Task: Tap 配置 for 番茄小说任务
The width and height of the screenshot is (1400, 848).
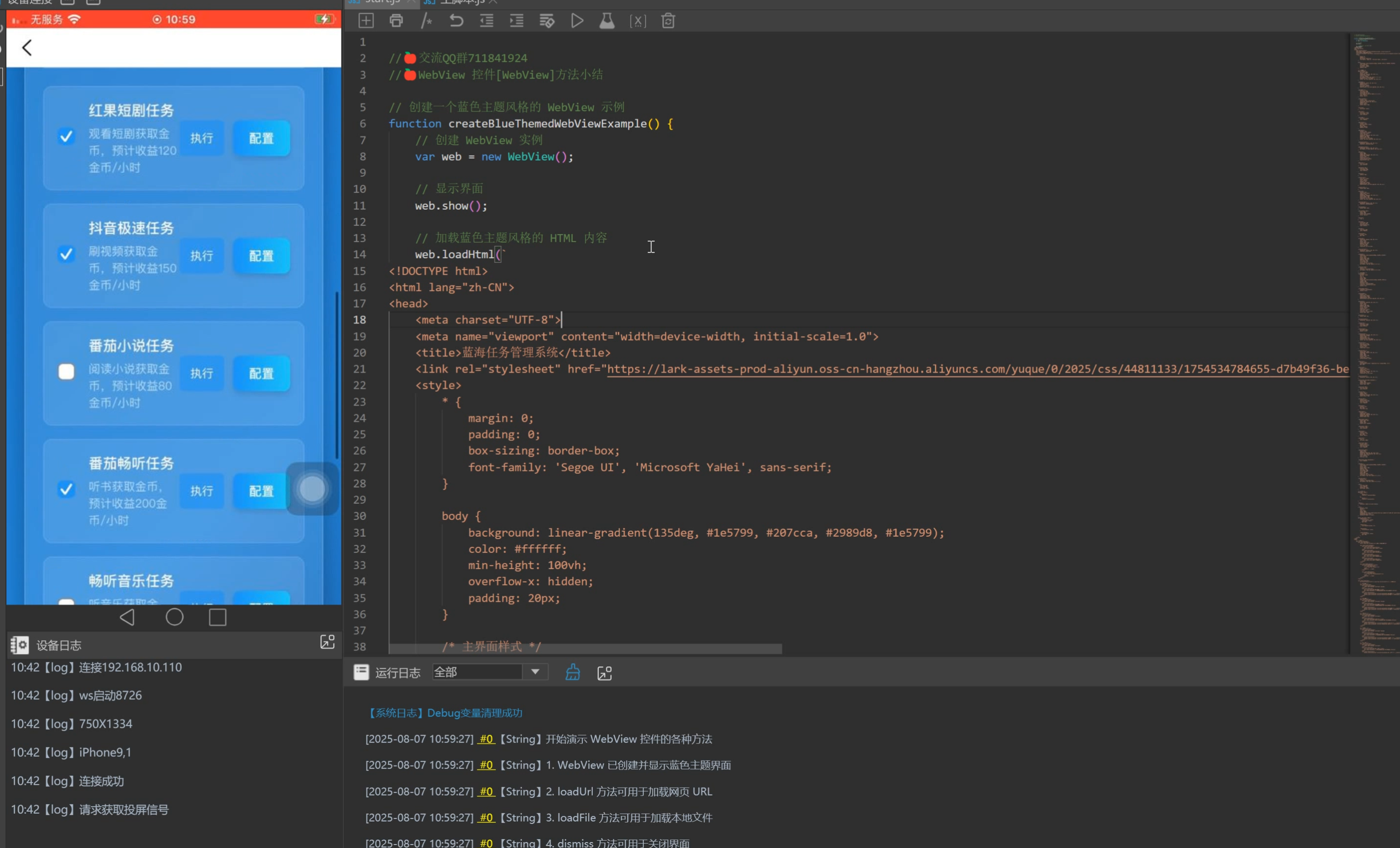Action: click(261, 373)
